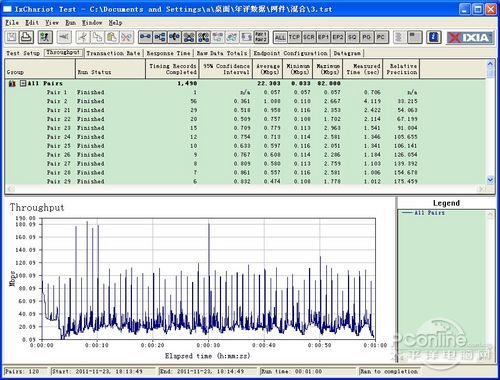Screen dimensions: 500x380
Task: Select the Pair 23 row
Action: tap(245, 128)
